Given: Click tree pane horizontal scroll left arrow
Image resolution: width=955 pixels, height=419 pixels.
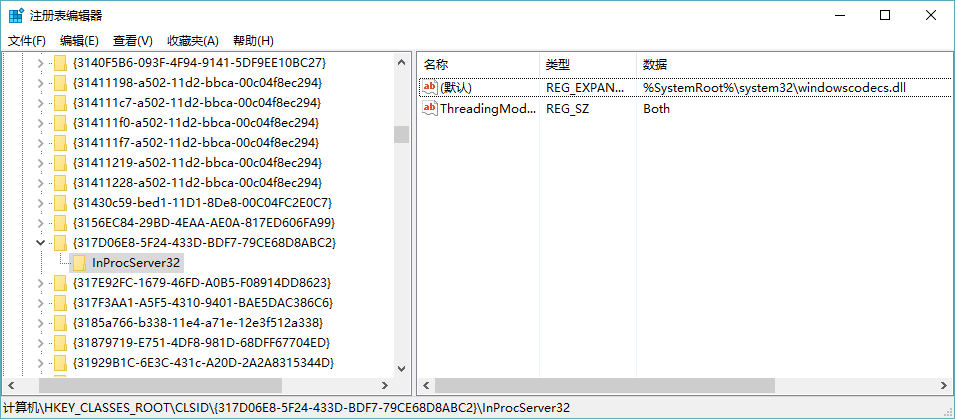Looking at the screenshot, I should [10, 386].
